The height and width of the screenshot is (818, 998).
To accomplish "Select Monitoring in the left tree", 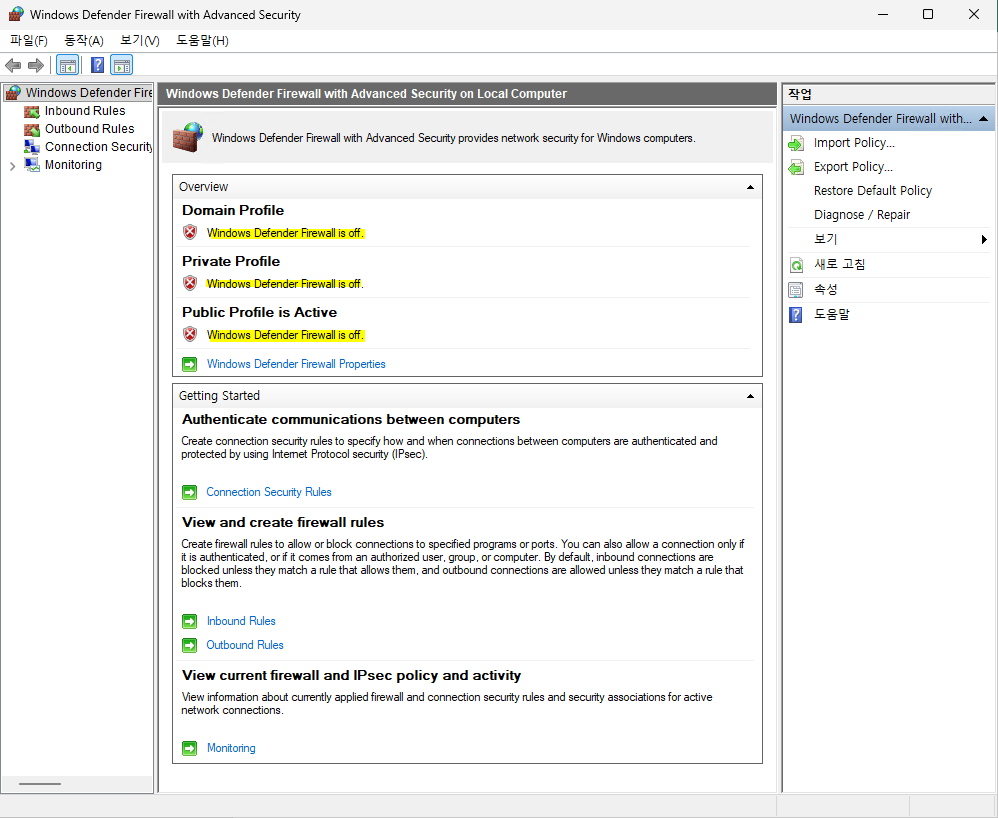I will point(73,165).
